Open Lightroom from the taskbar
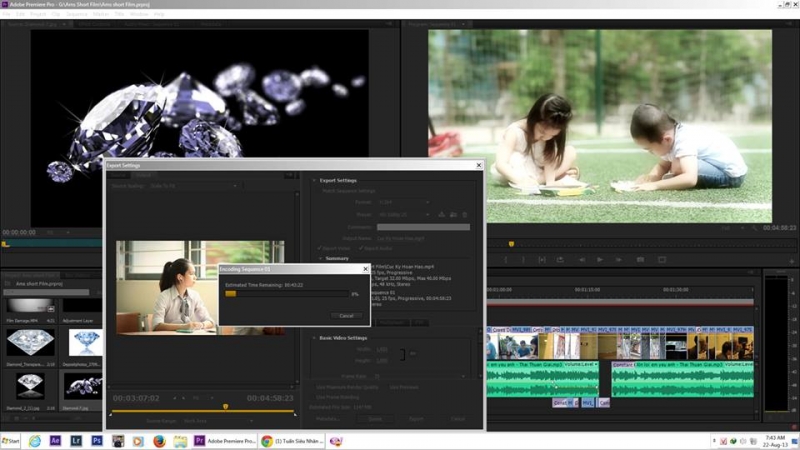Image resolution: width=800 pixels, height=450 pixels. (76, 441)
